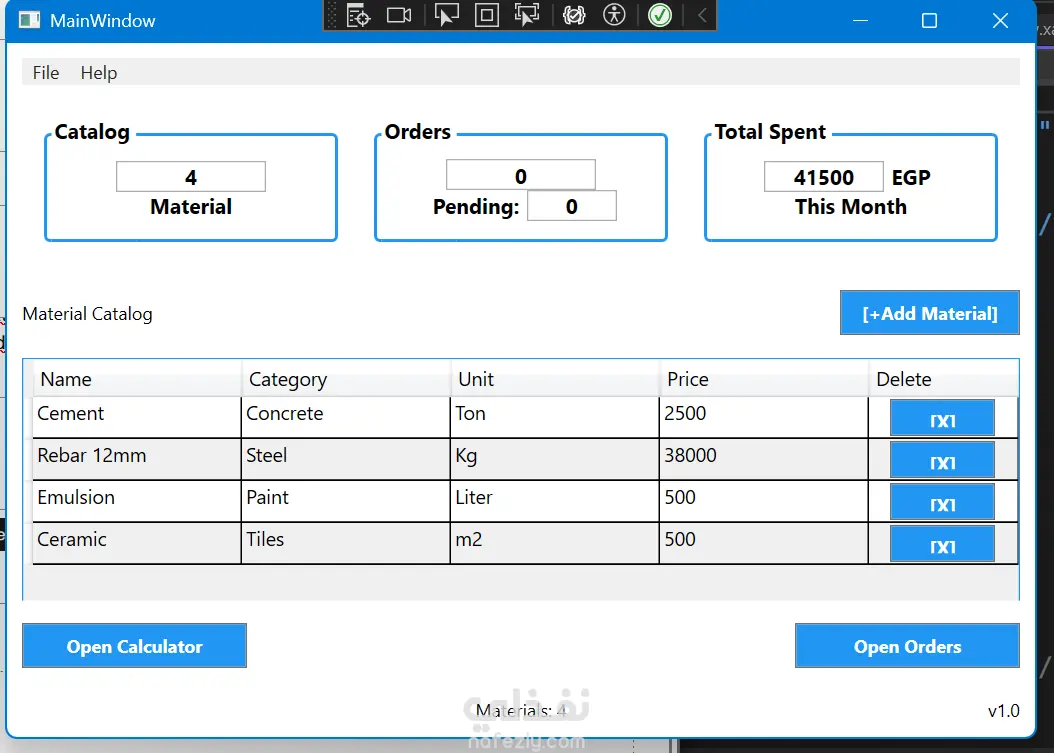Sort table by Price column header
1054x753 pixels.
[764, 379]
